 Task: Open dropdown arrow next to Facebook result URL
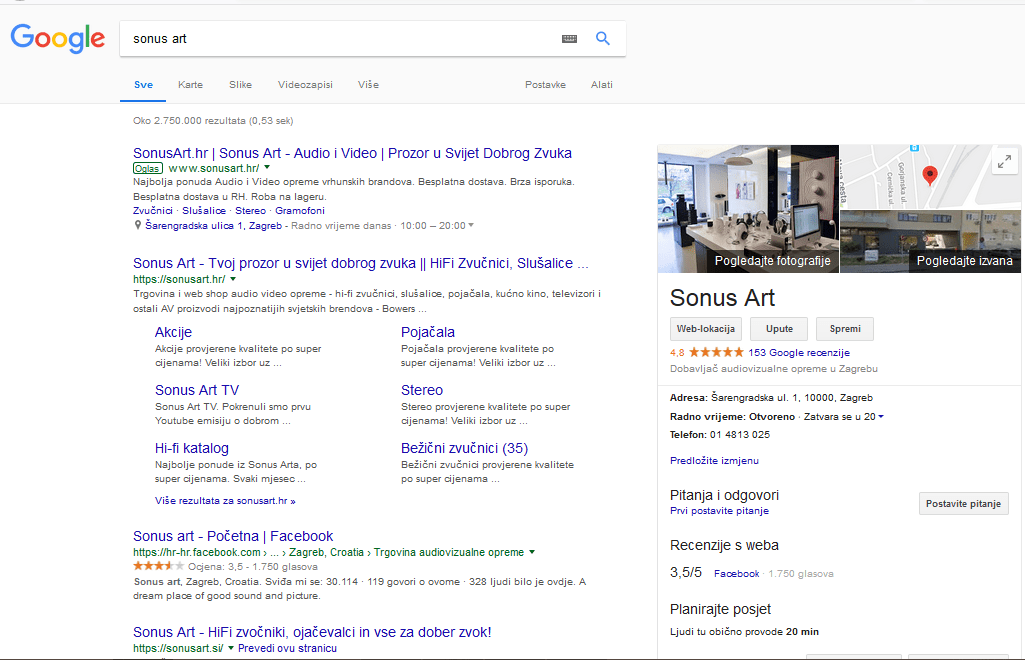(532, 552)
